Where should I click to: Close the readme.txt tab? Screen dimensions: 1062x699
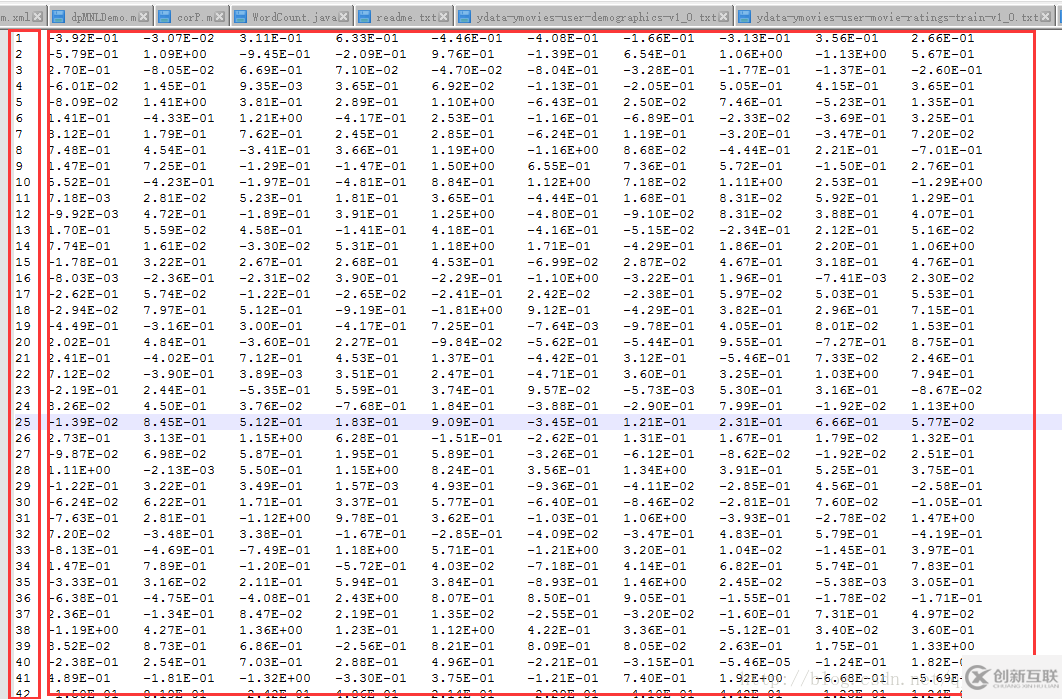click(444, 17)
